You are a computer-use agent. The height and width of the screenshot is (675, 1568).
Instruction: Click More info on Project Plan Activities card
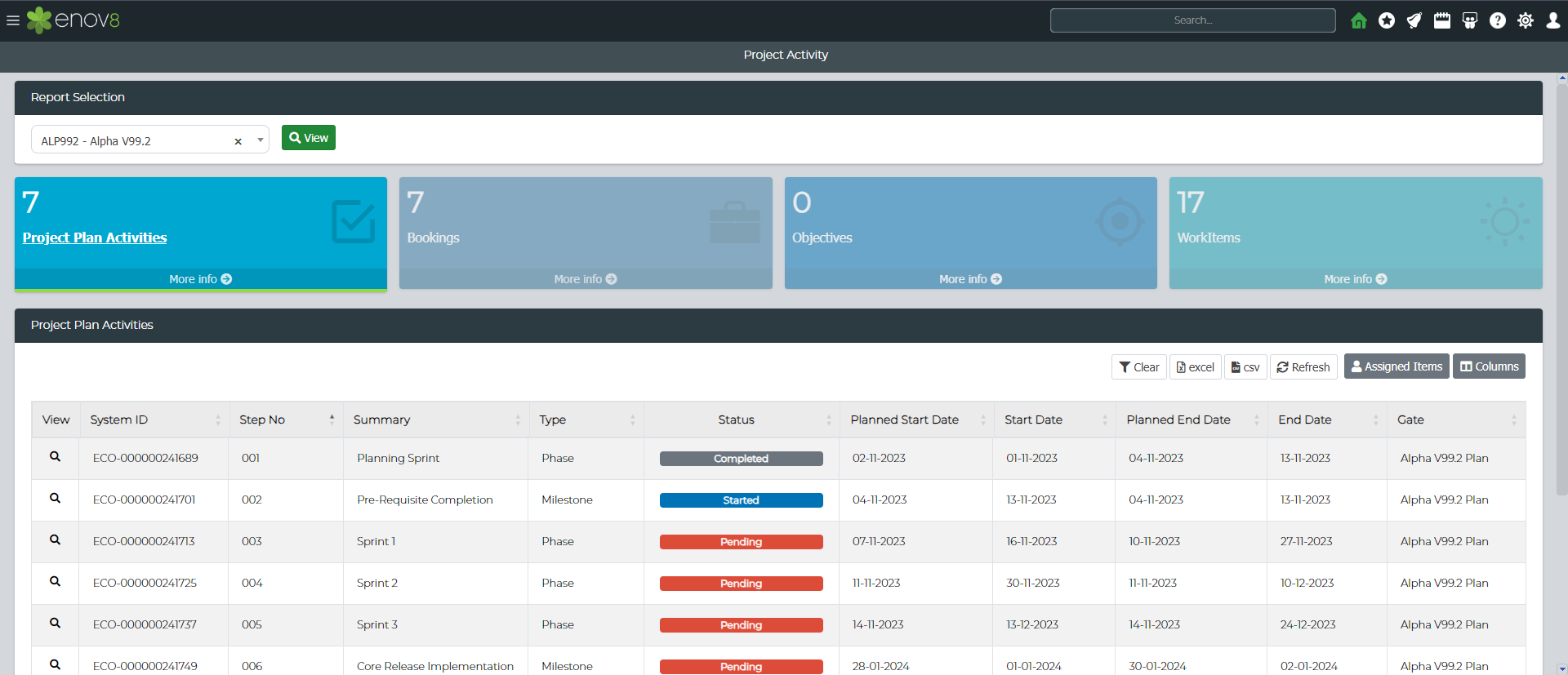tap(201, 279)
